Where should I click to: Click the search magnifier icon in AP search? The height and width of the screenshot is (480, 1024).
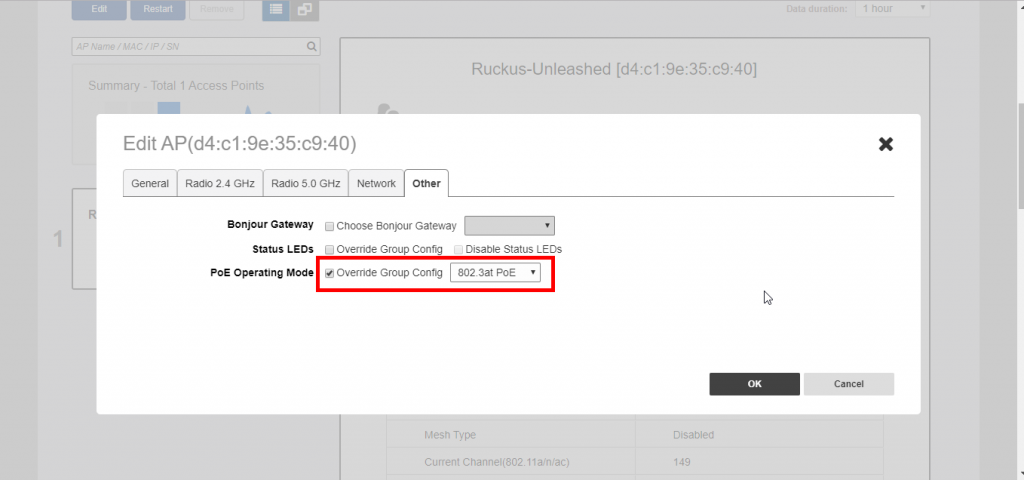[x=312, y=47]
